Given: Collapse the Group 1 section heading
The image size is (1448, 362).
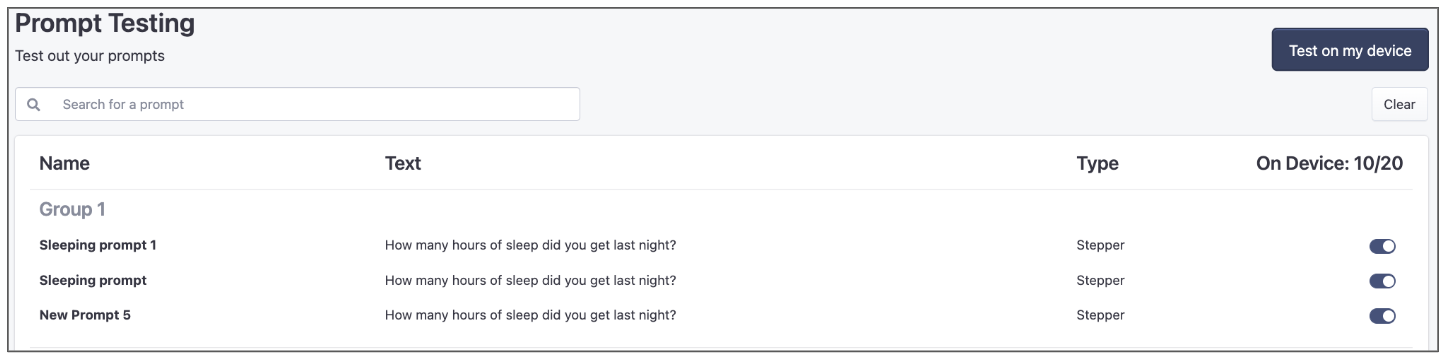Looking at the screenshot, I should pos(72,210).
